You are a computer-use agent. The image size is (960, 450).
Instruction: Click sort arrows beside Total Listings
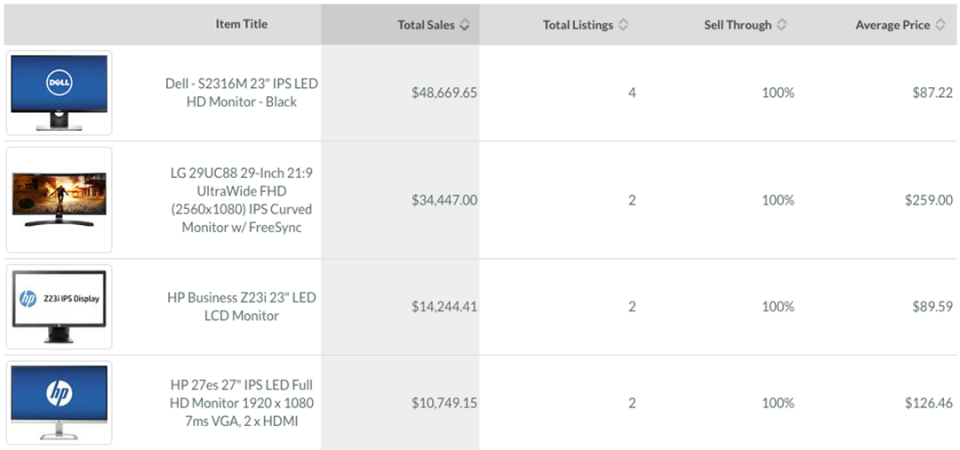click(623, 25)
